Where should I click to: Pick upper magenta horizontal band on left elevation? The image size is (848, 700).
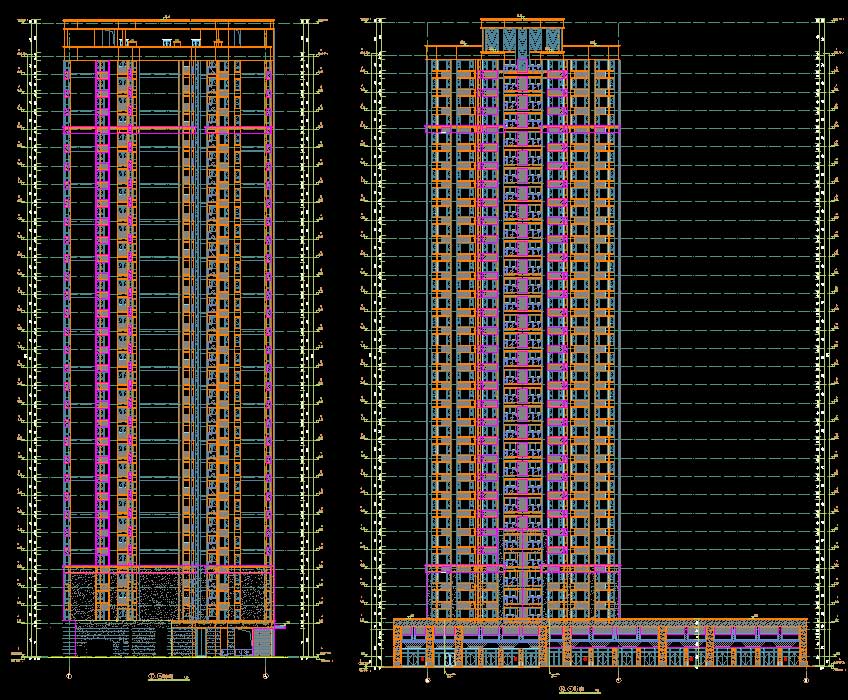tap(168, 129)
